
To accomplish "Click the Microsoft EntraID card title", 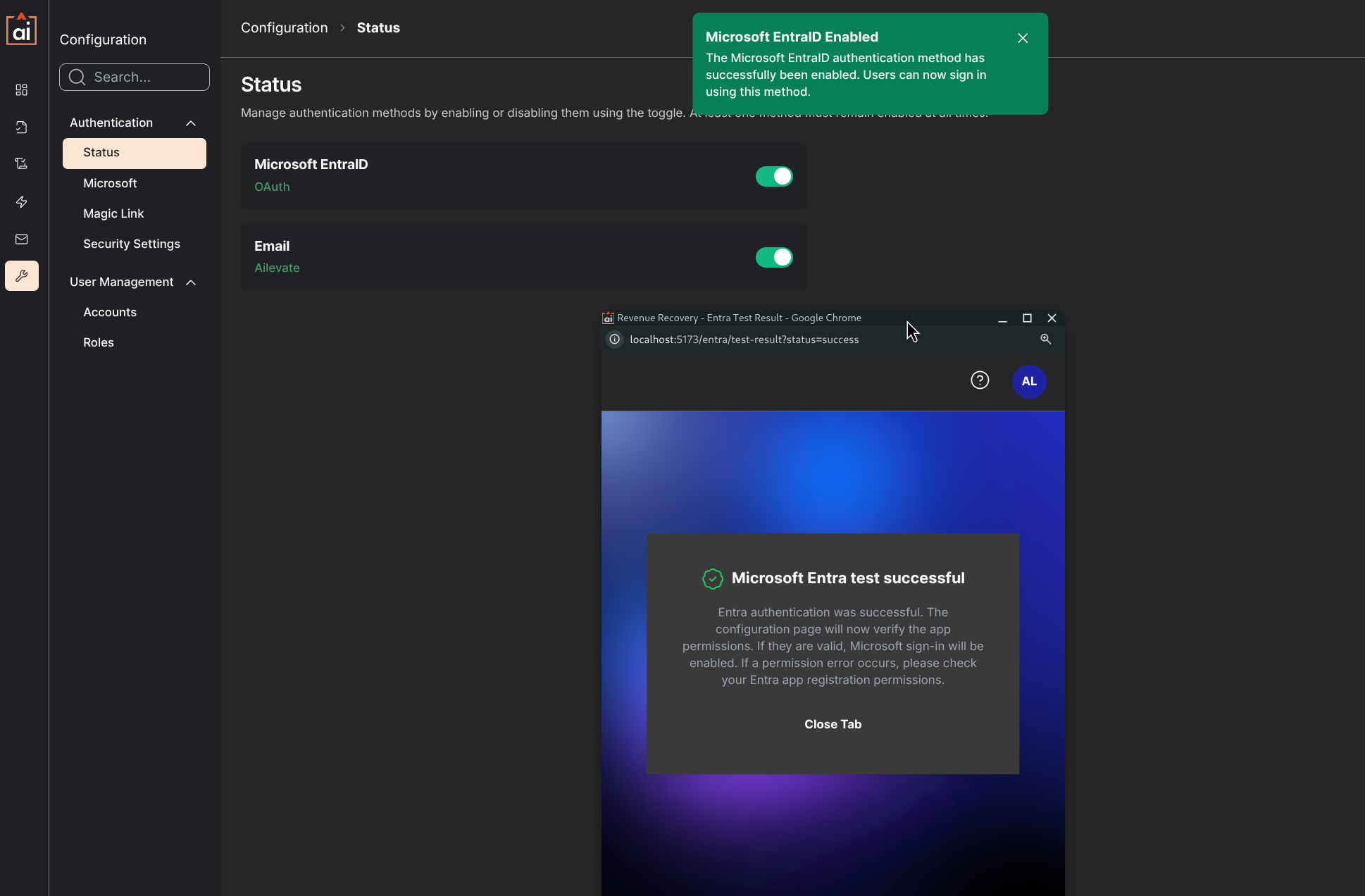I will point(311,164).
